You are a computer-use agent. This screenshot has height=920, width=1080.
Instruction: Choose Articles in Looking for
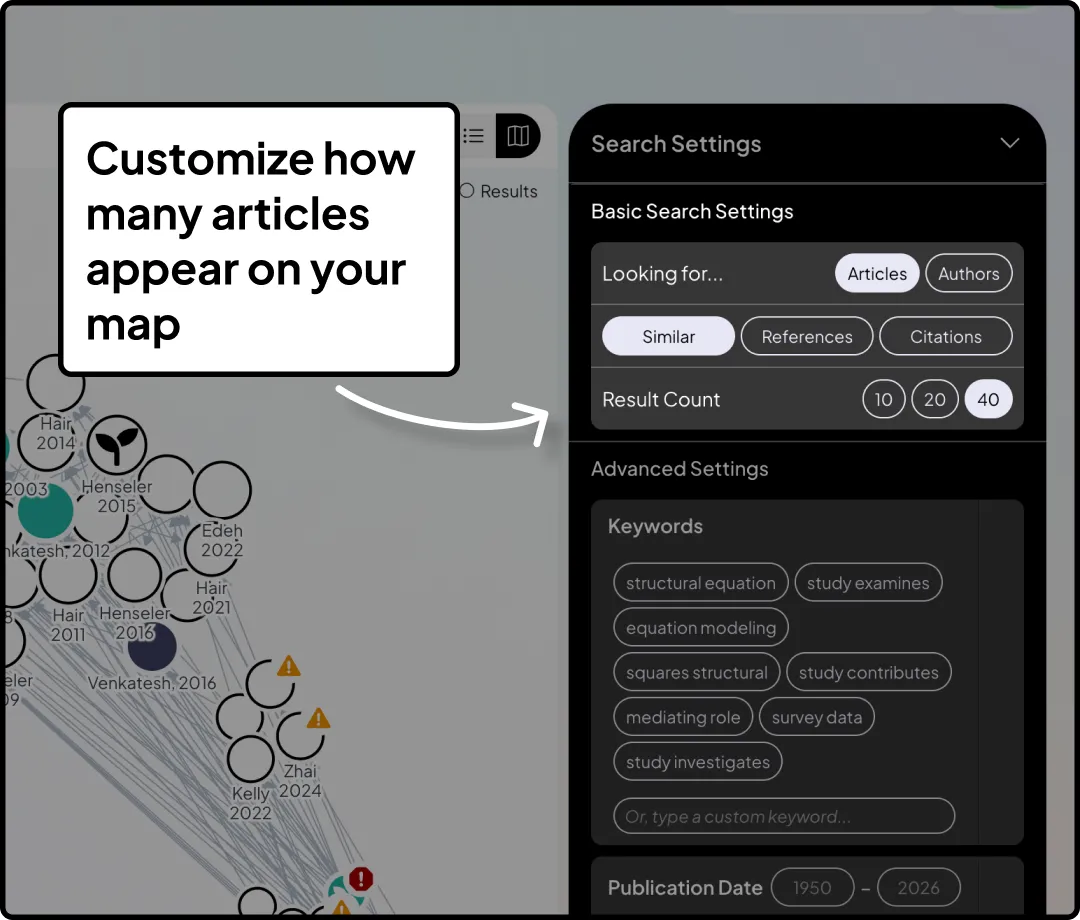pos(877,273)
